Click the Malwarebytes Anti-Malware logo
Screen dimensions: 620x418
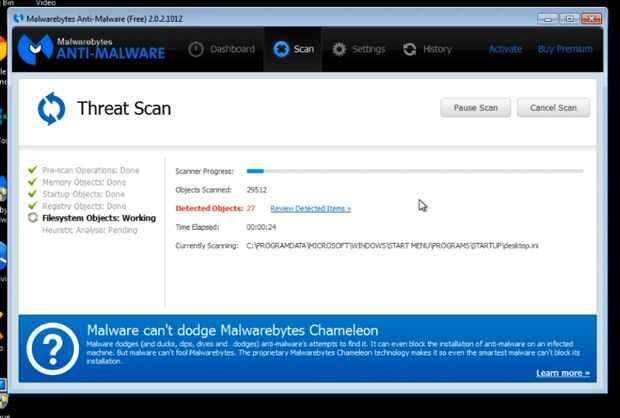pos(91,49)
